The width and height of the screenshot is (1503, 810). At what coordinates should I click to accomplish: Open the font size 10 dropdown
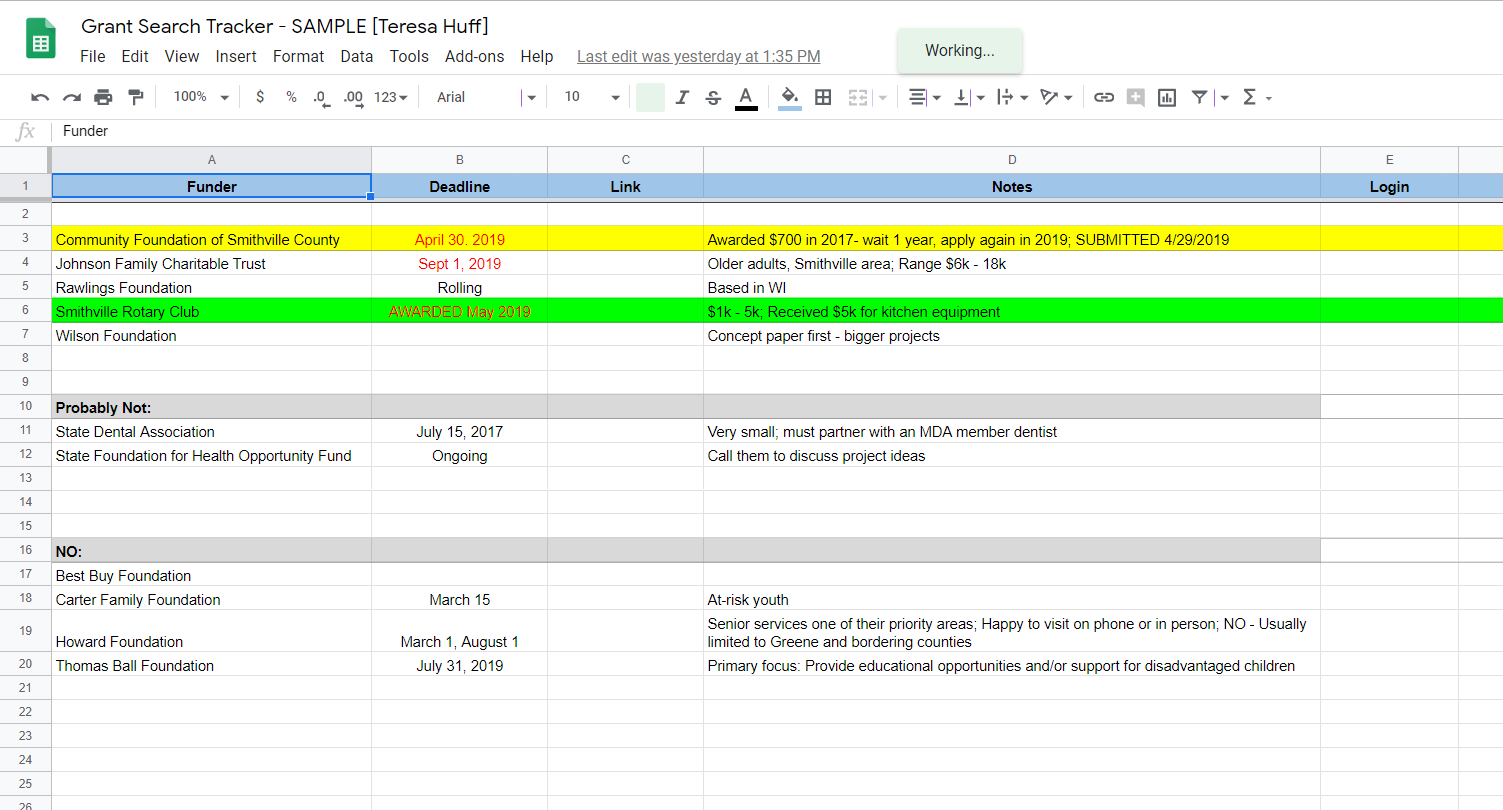click(592, 97)
